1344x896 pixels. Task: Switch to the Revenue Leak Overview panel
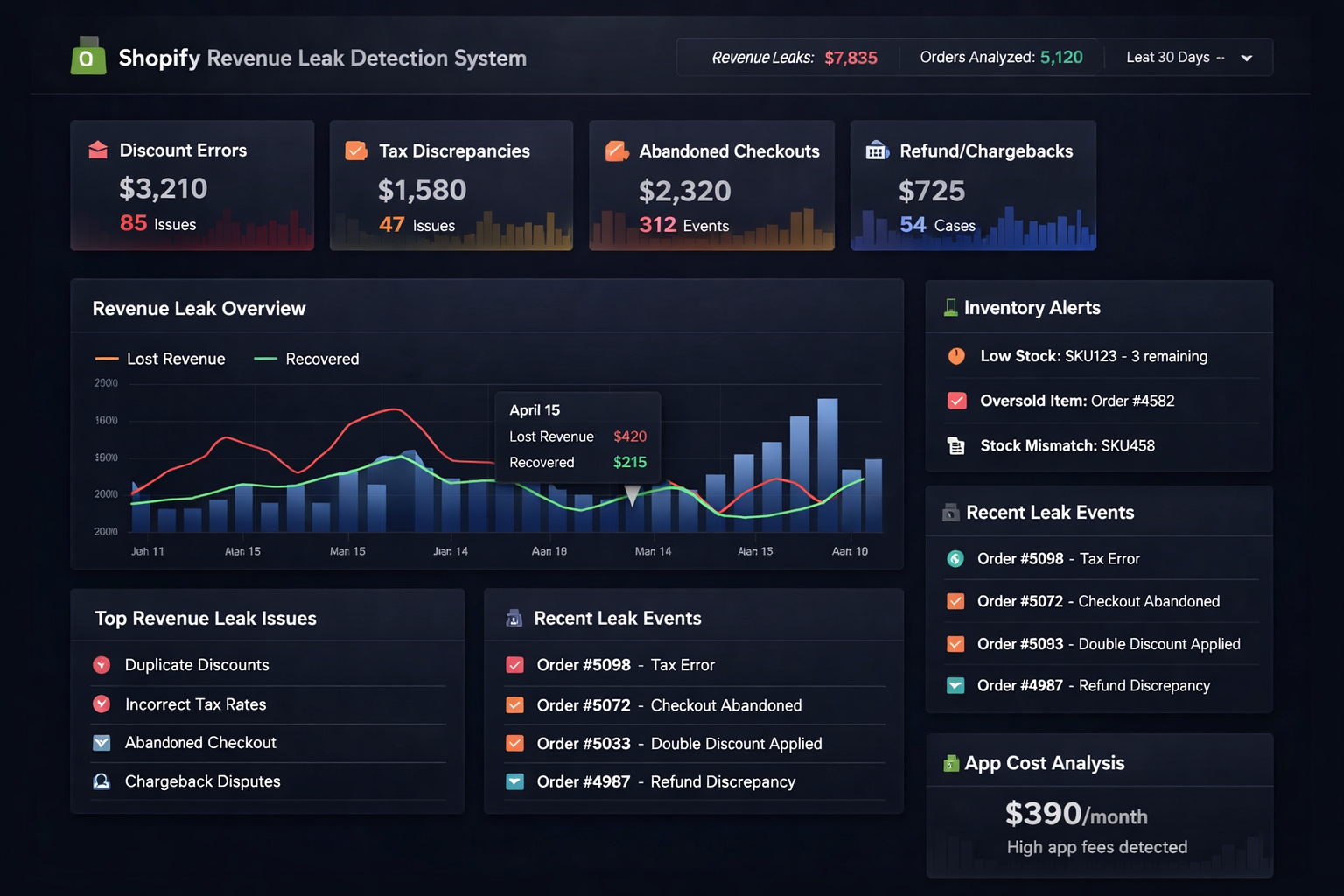coord(199,307)
